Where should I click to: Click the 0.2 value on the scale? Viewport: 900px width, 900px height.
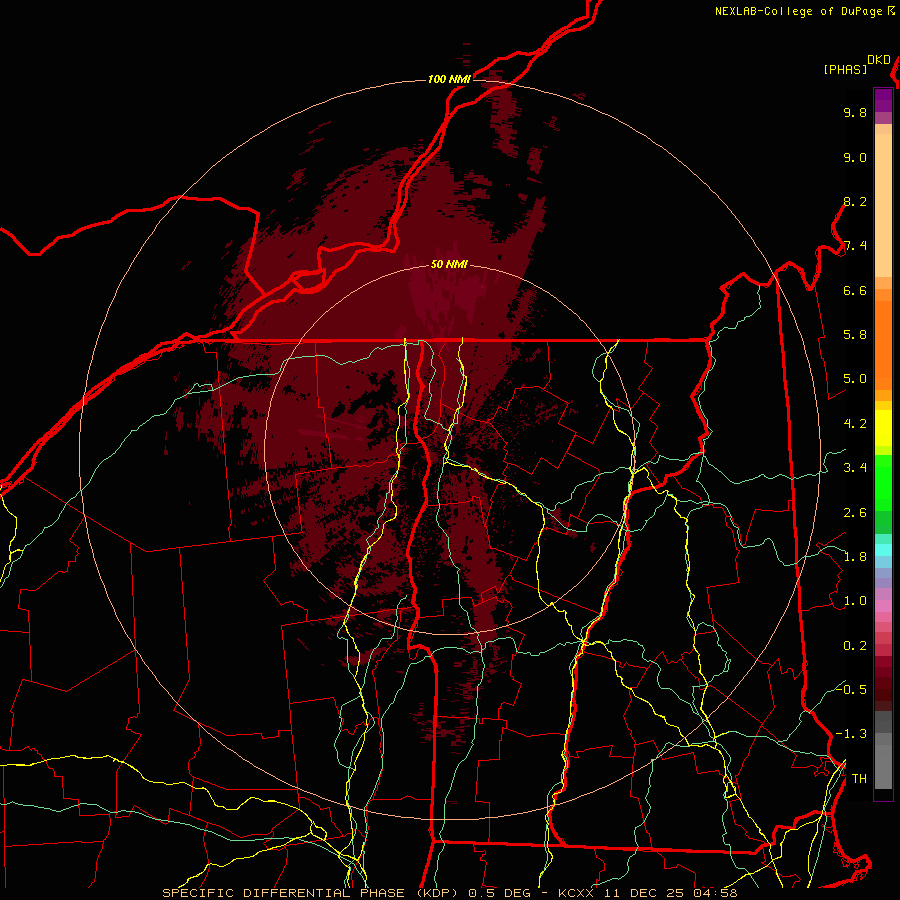pyautogui.click(x=855, y=646)
